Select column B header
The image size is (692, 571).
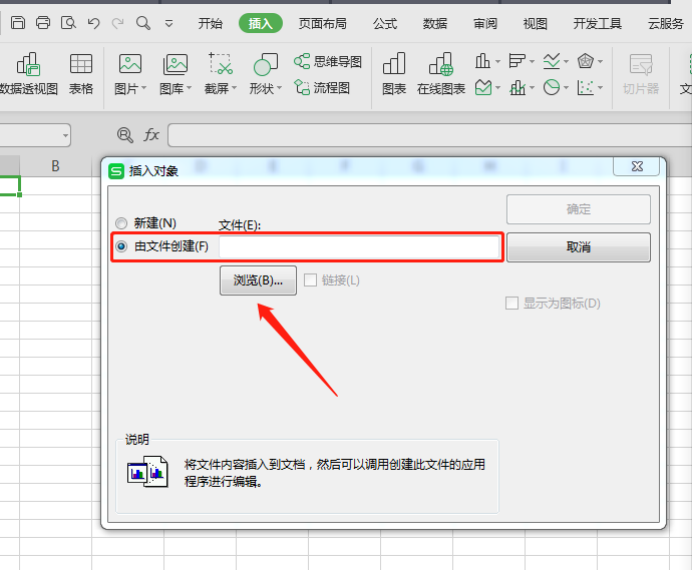point(55,166)
